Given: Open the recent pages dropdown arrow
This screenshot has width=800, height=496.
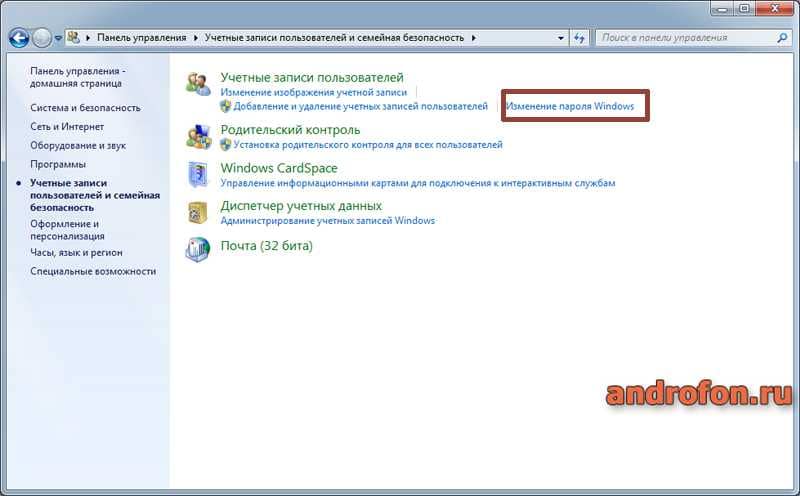Looking at the screenshot, I should click(x=58, y=38).
